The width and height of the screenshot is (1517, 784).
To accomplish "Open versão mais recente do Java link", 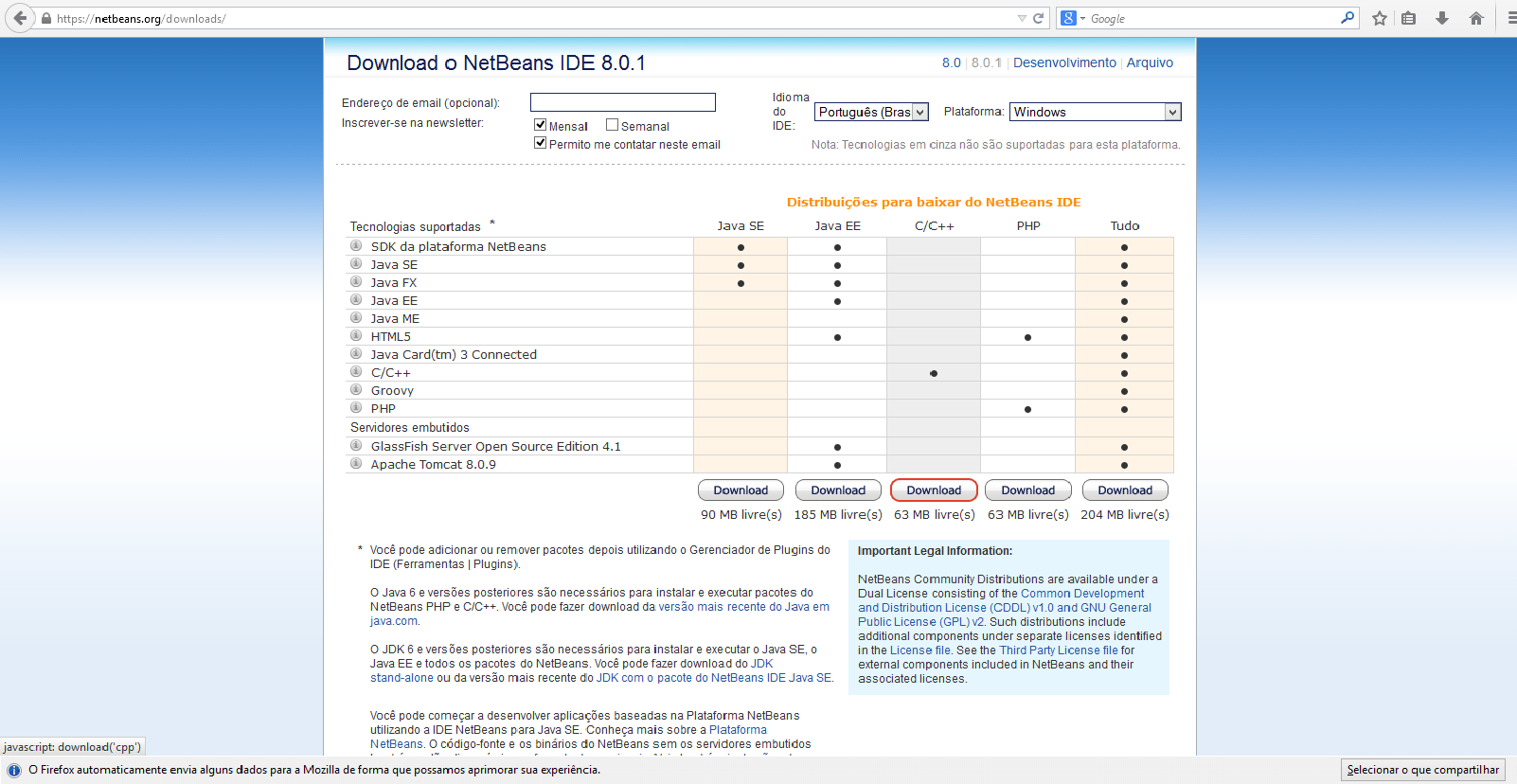I will (743, 607).
